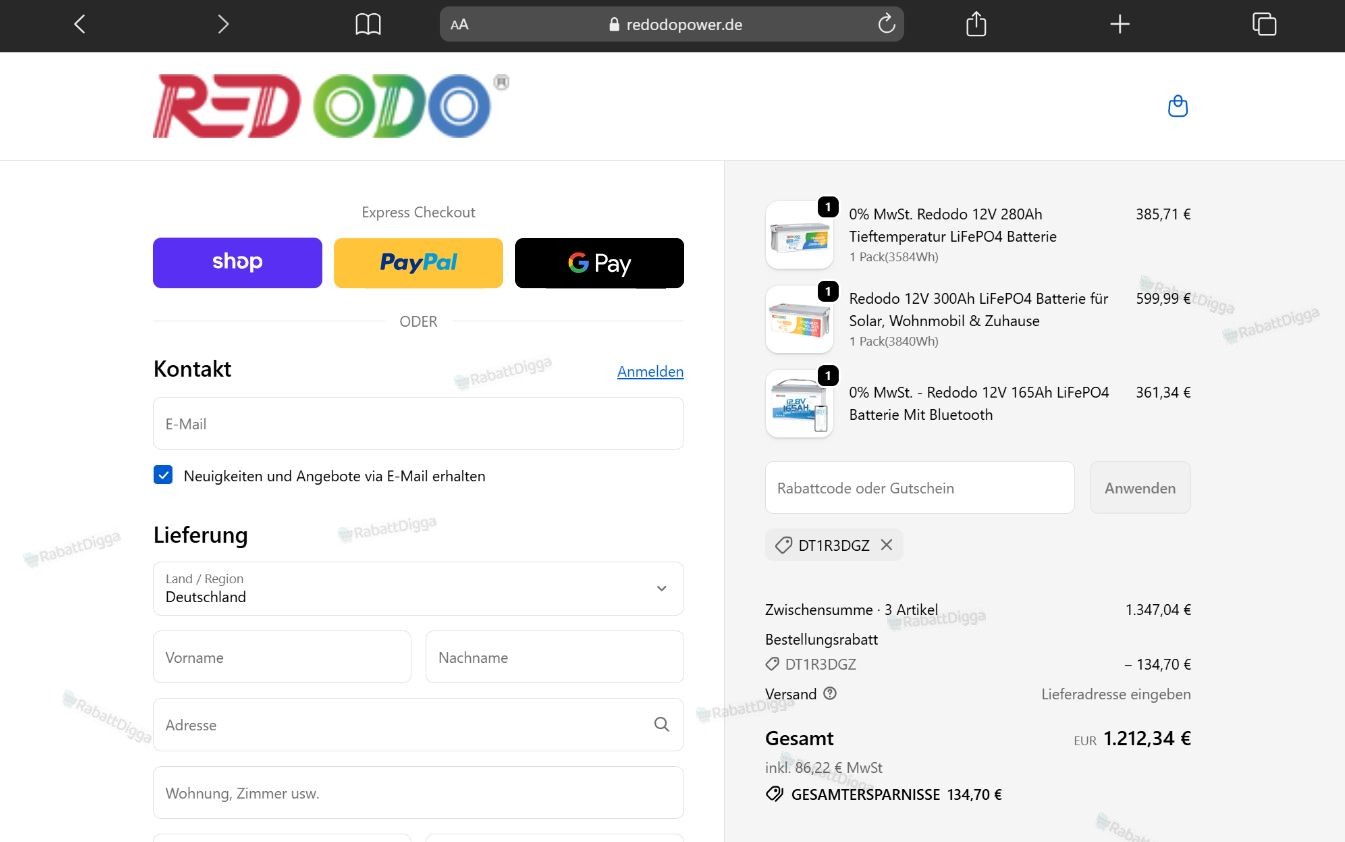Focus the Vorname field
Screen dimensions: 1345x842
(x=282, y=657)
